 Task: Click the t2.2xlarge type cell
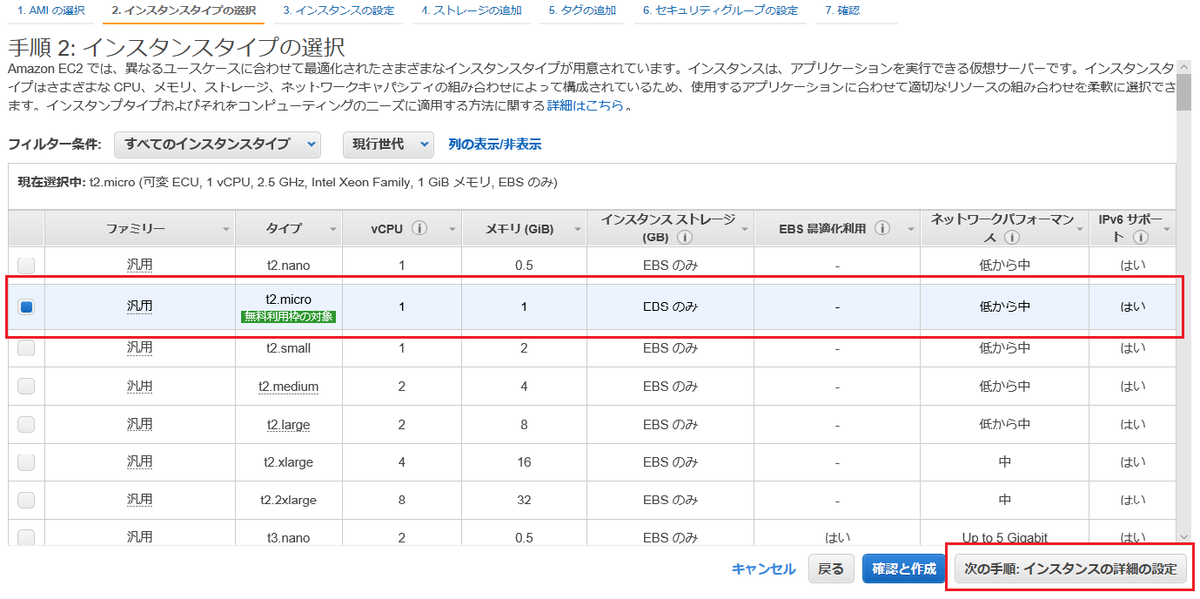tap(289, 500)
